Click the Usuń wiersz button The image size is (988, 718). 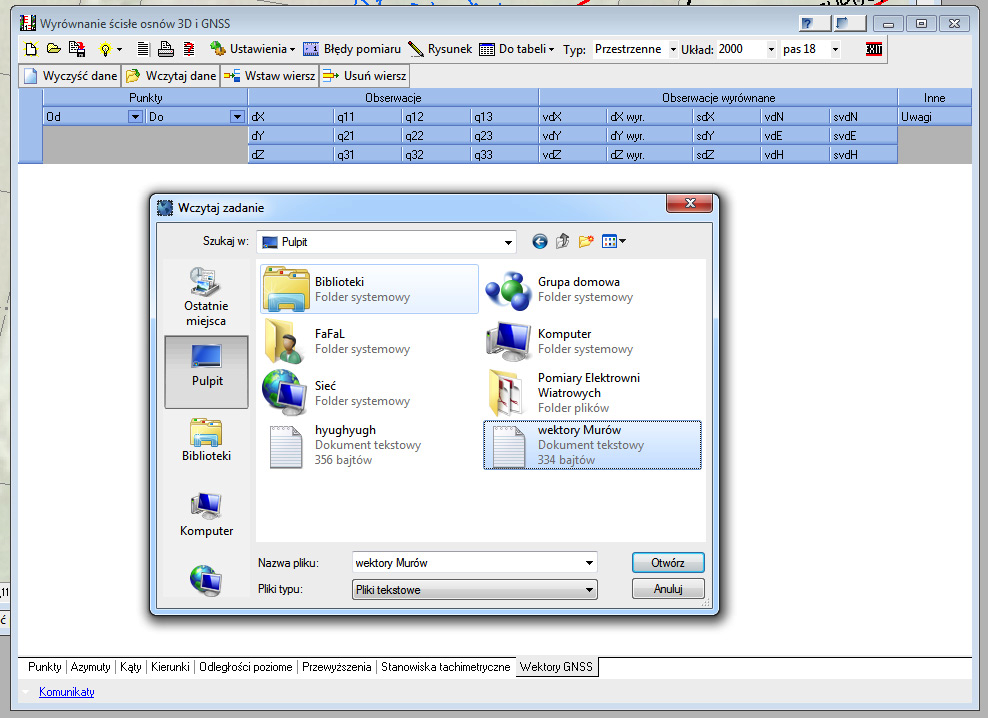pyautogui.click(x=365, y=76)
